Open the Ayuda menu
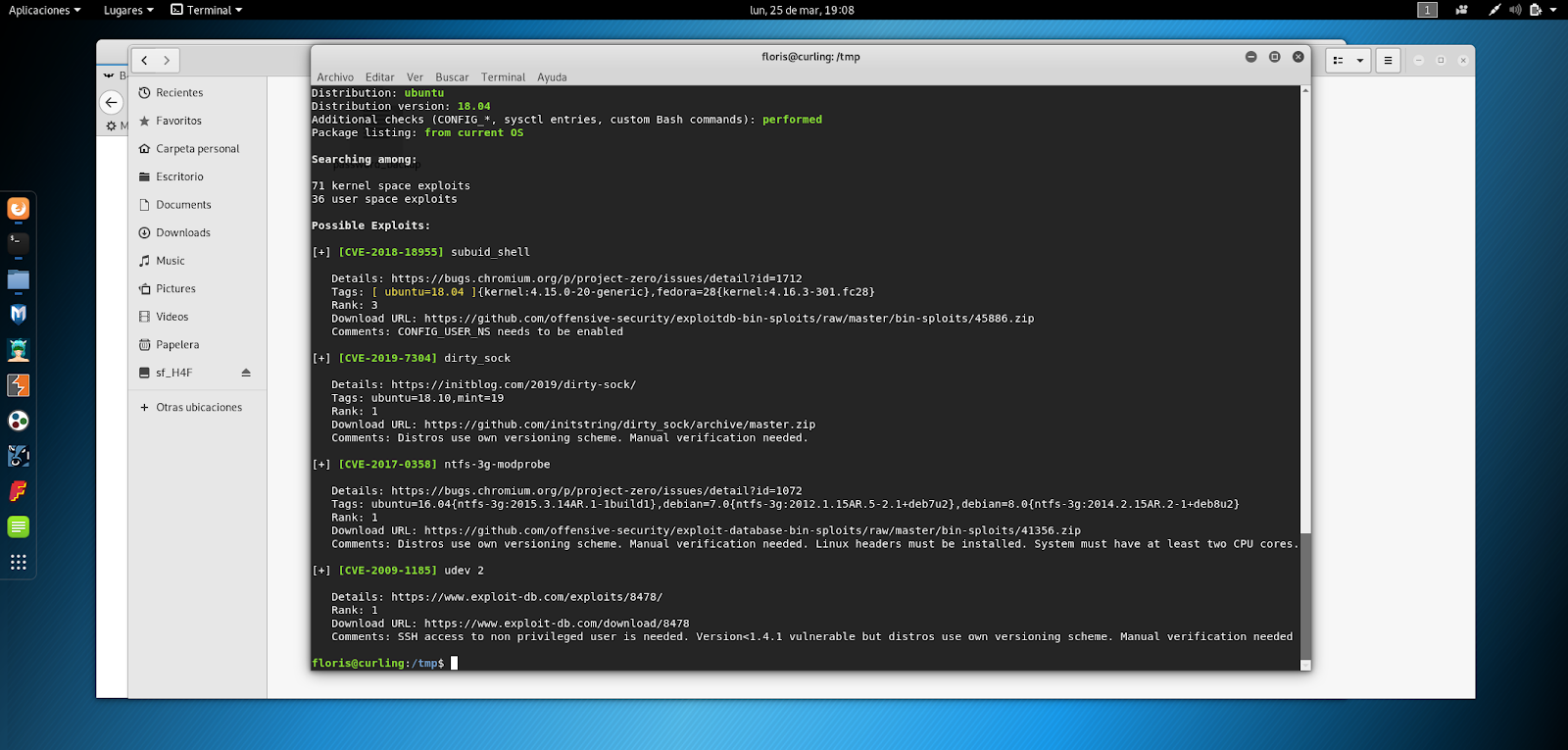 (552, 77)
